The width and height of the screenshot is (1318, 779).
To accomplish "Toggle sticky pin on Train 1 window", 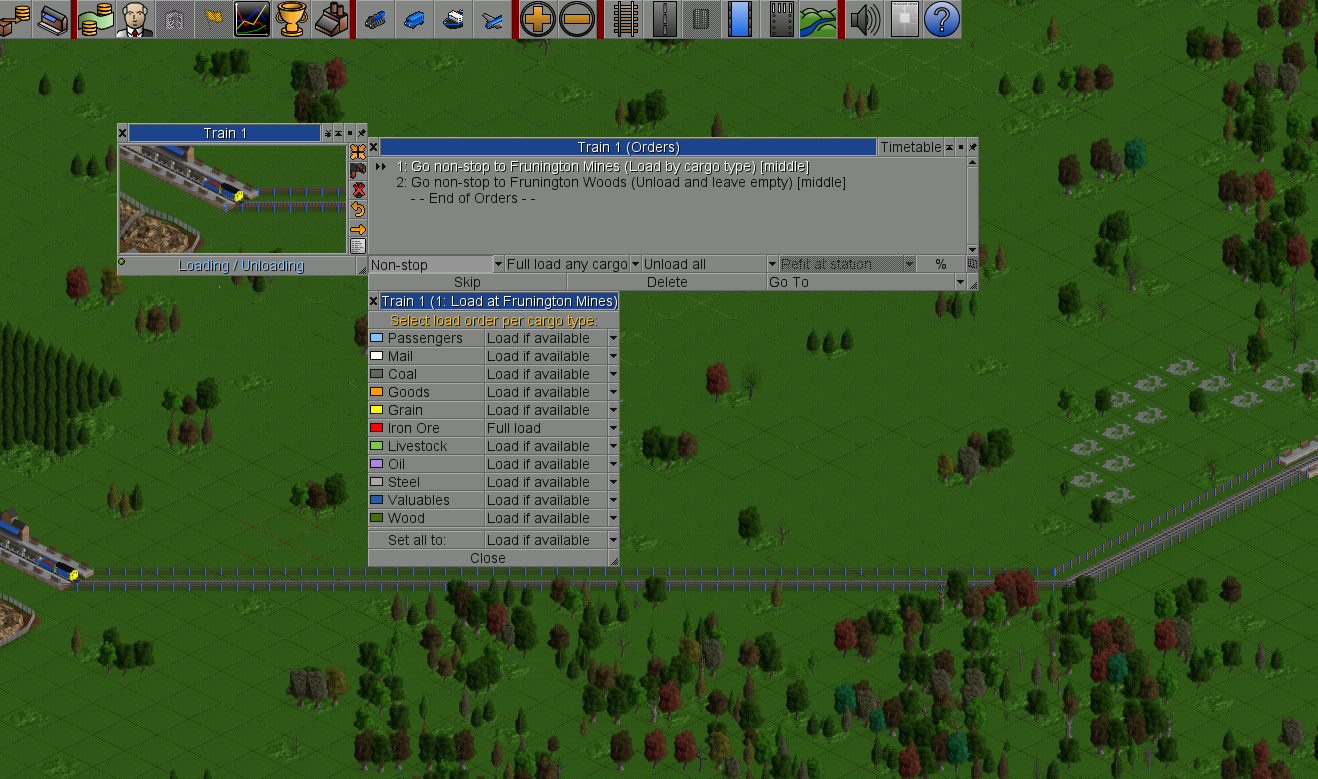I will pos(362,133).
